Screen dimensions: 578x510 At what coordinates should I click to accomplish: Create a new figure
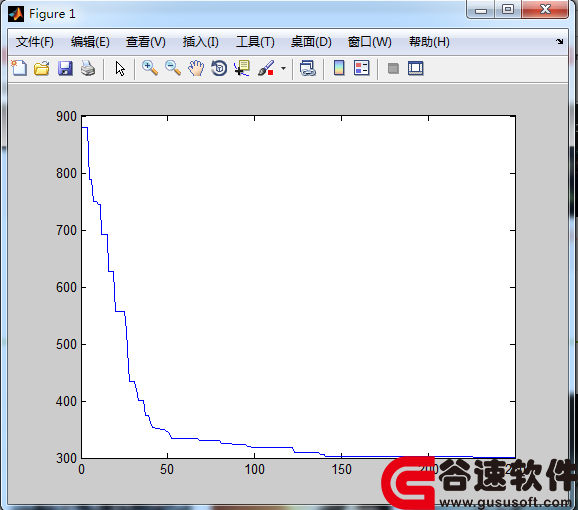point(19,68)
